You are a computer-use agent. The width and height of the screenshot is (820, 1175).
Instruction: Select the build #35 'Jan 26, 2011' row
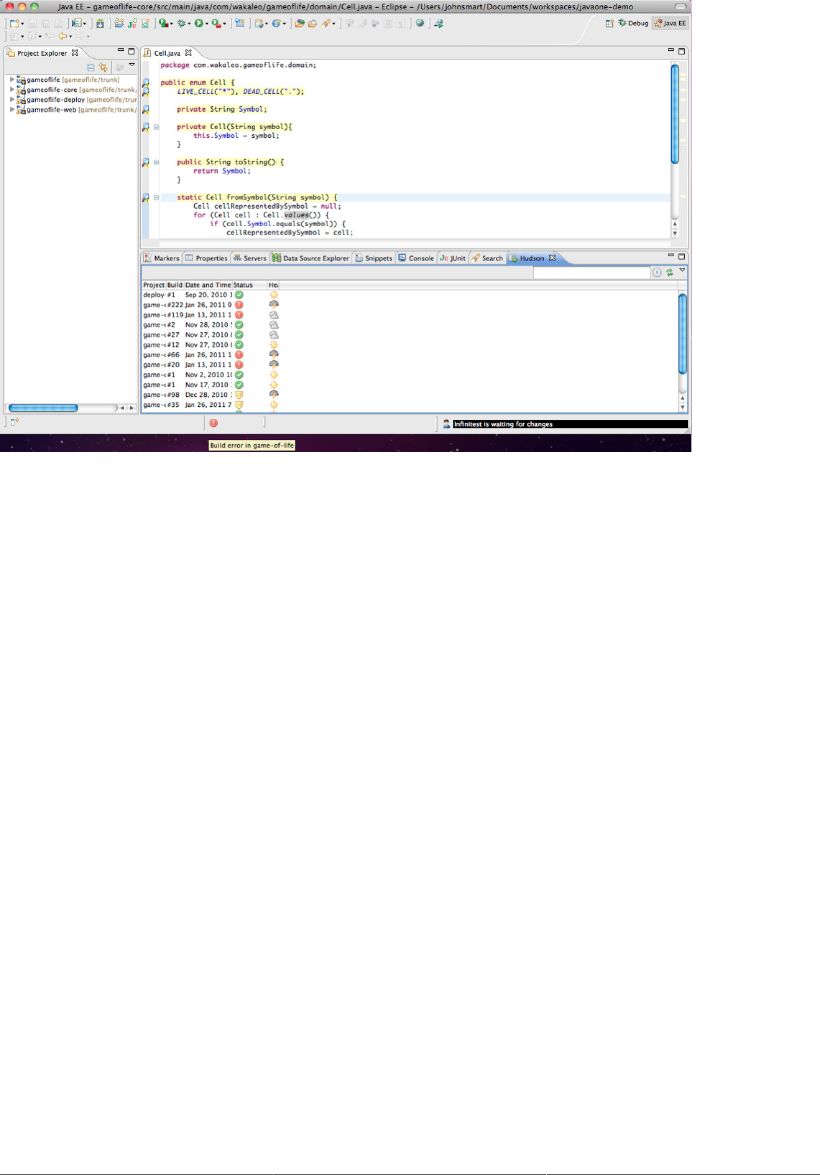point(409,405)
